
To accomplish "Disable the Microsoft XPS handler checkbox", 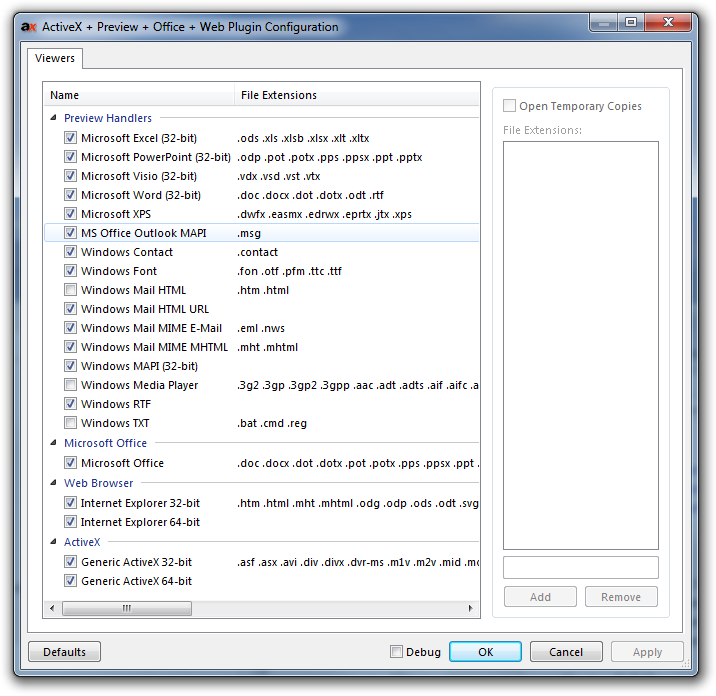I will (70, 214).
